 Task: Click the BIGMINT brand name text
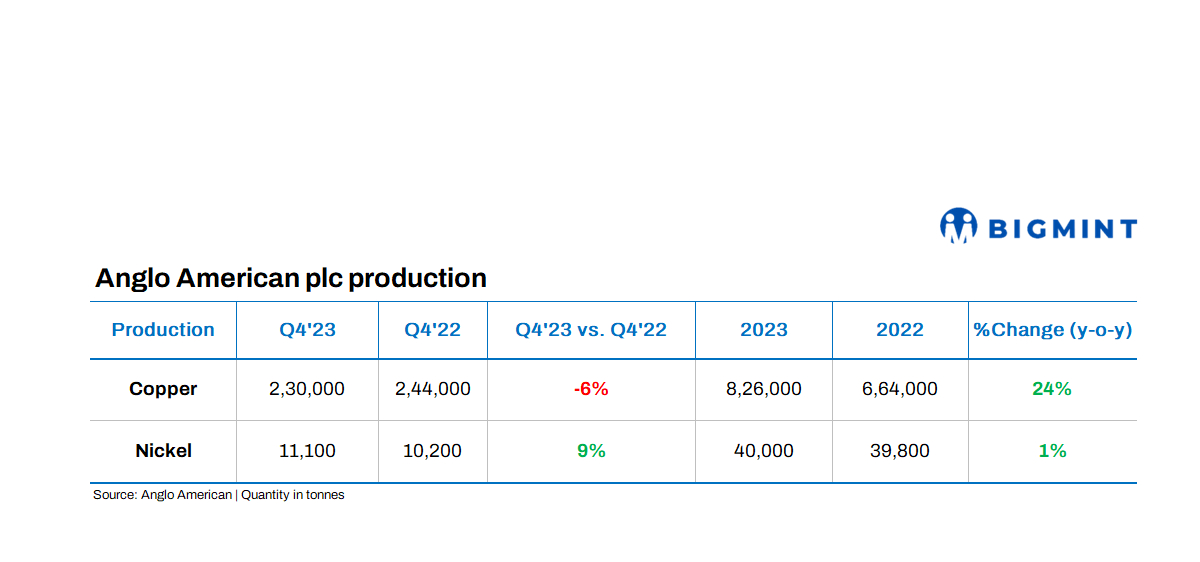[x=1062, y=229]
